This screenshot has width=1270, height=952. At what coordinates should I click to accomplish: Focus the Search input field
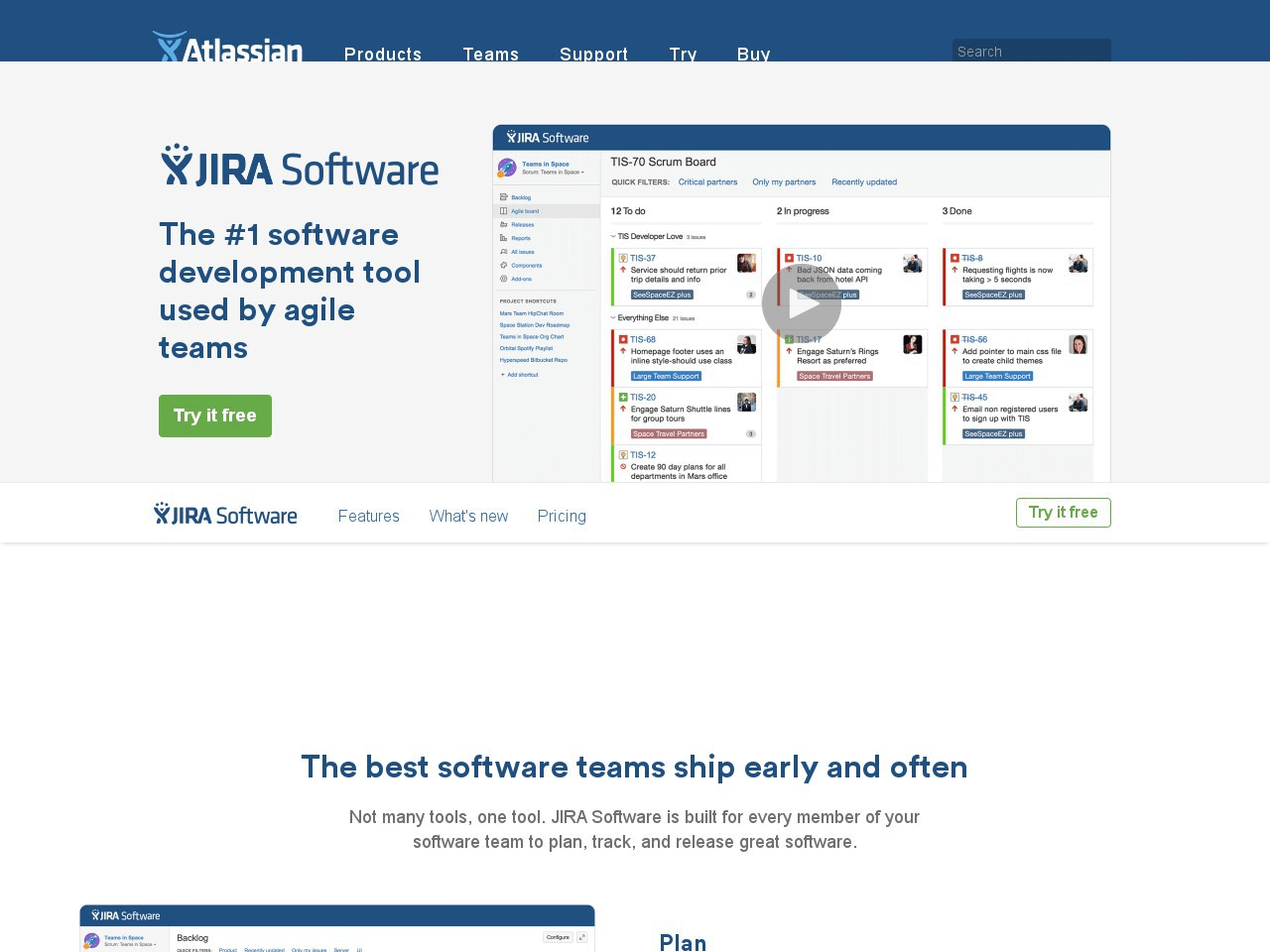pyautogui.click(x=1032, y=51)
